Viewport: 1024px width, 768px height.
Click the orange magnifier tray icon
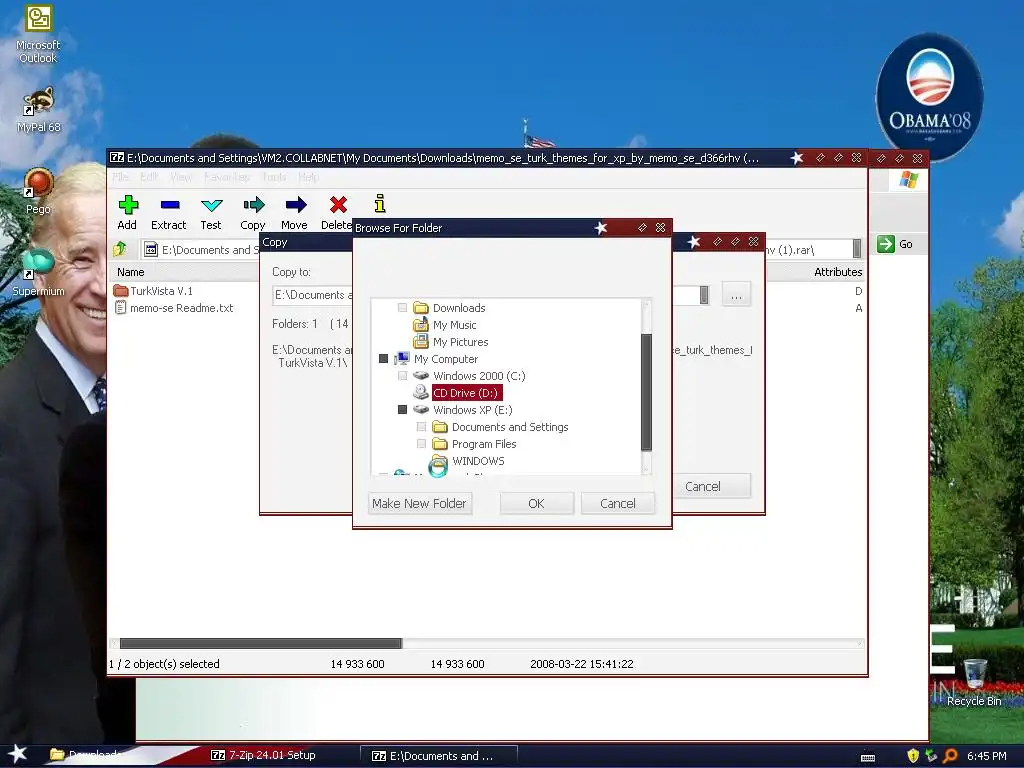point(950,756)
